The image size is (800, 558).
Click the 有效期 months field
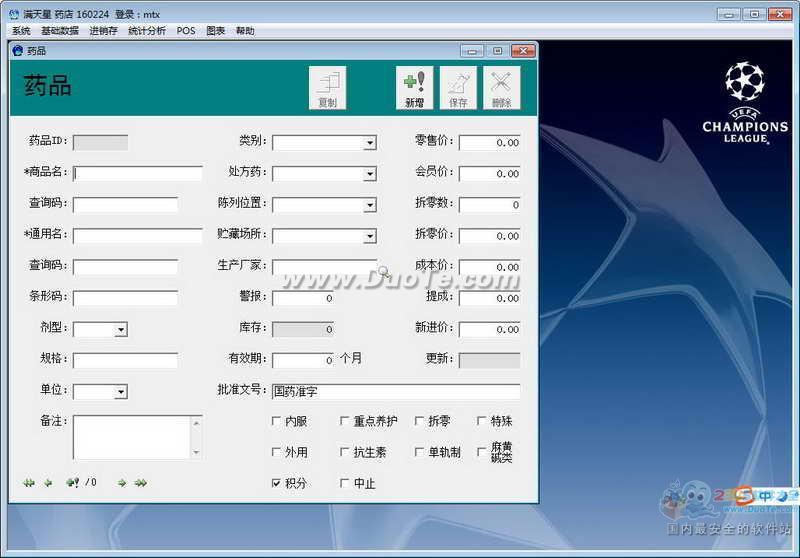303,361
